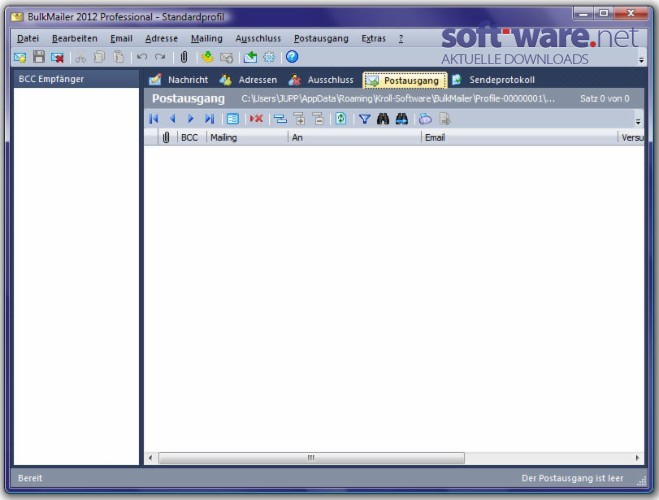Click the delete message red X icon
The width and height of the screenshot is (659, 500).
57,57
